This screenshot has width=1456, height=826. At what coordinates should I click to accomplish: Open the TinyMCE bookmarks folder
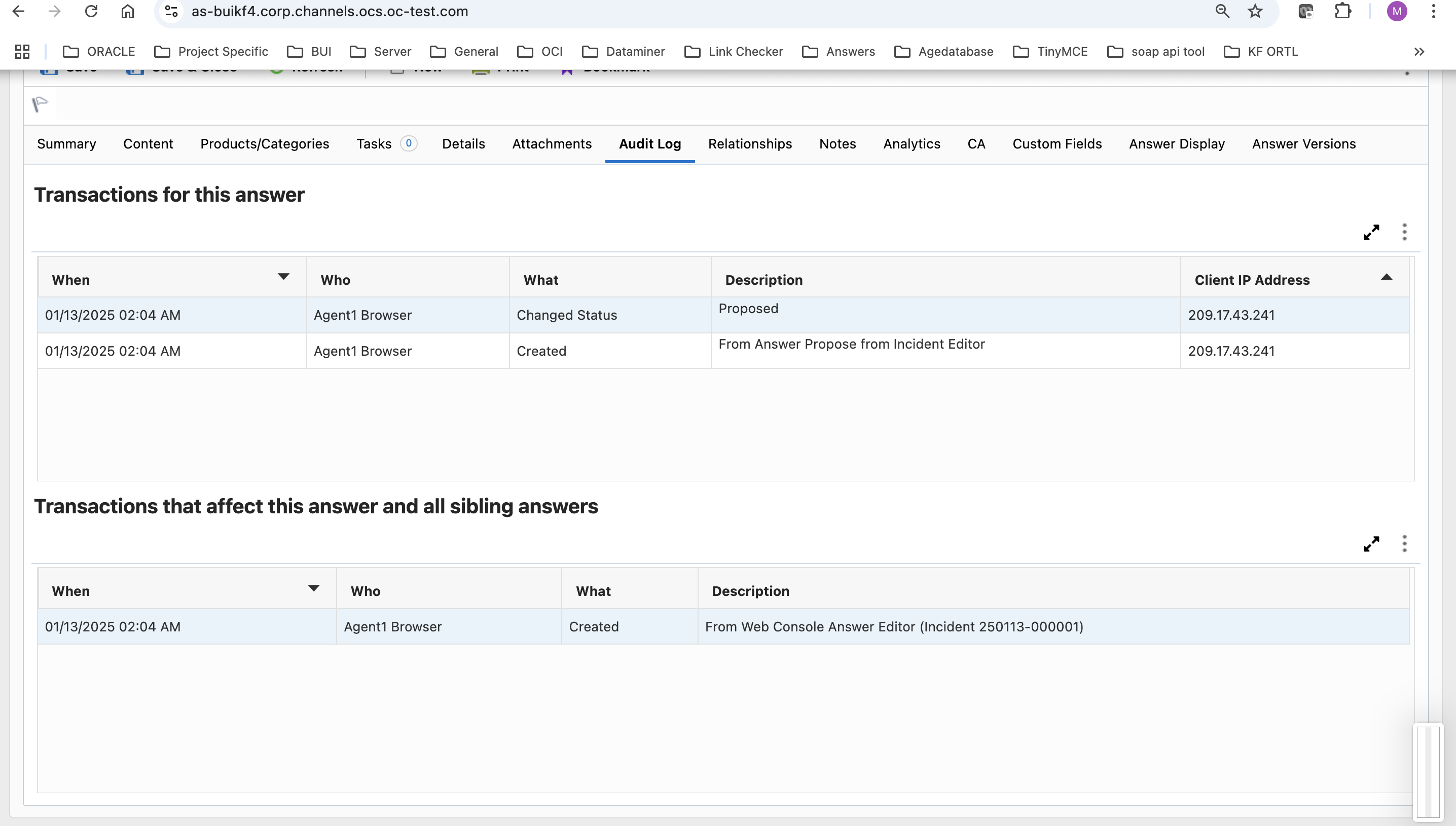[1050, 52]
